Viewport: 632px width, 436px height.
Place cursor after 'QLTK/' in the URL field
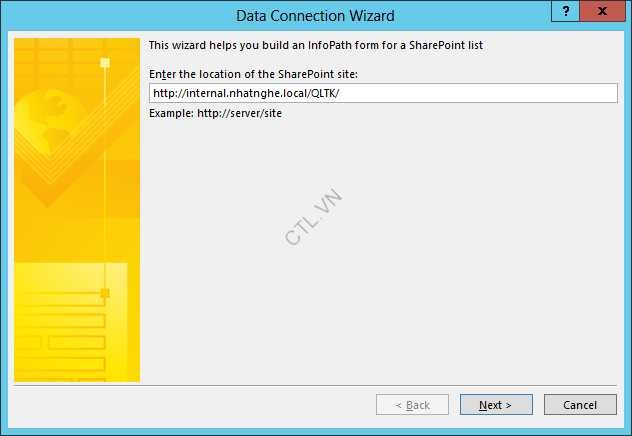340,93
